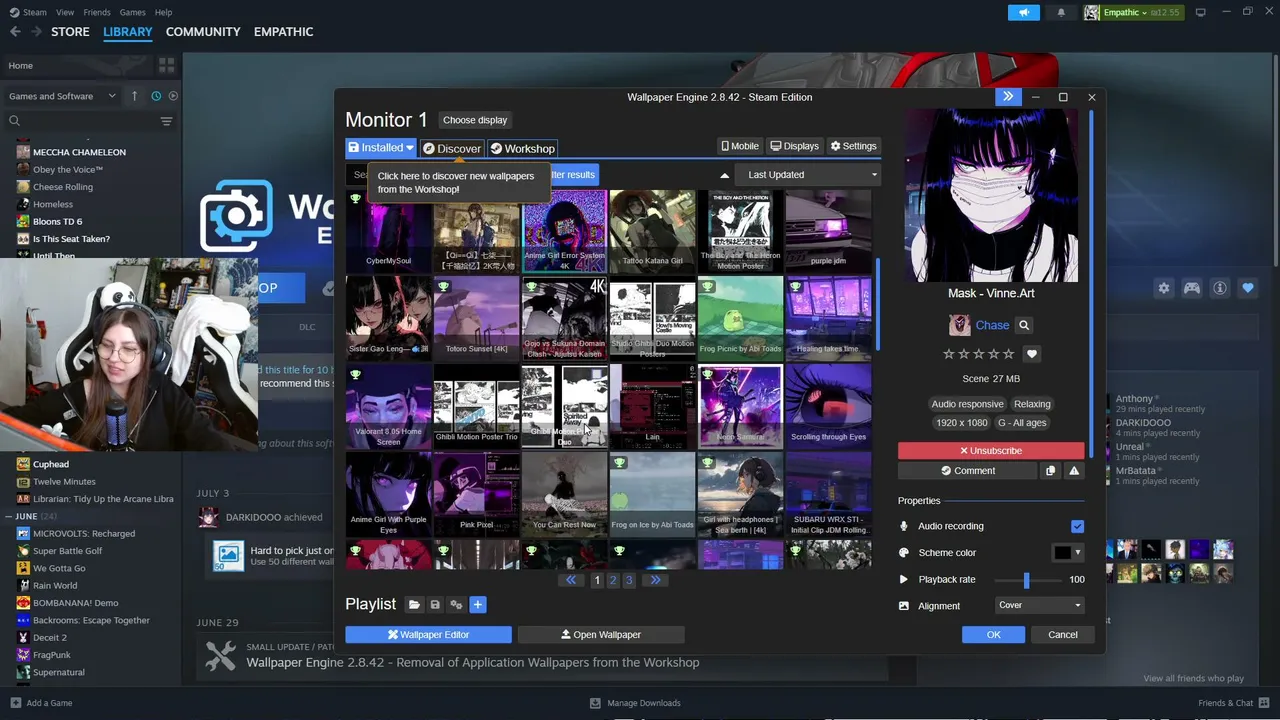Show game info icon on Steam page
Viewport: 1280px width, 720px height.
(1220, 288)
